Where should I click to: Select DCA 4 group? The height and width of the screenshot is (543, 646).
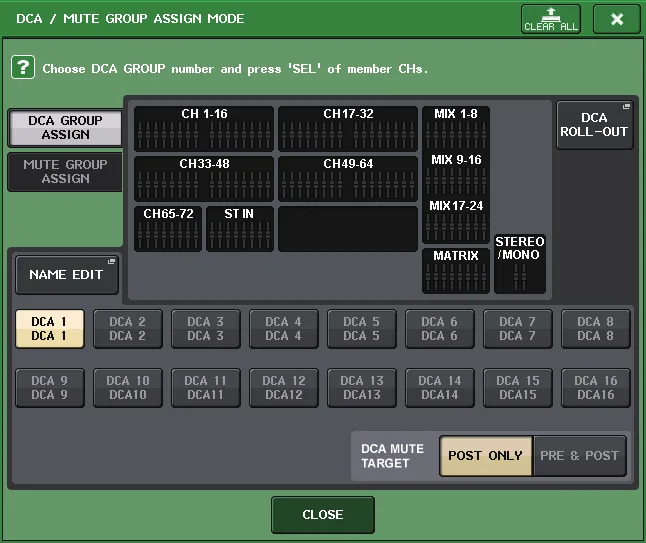pos(283,329)
